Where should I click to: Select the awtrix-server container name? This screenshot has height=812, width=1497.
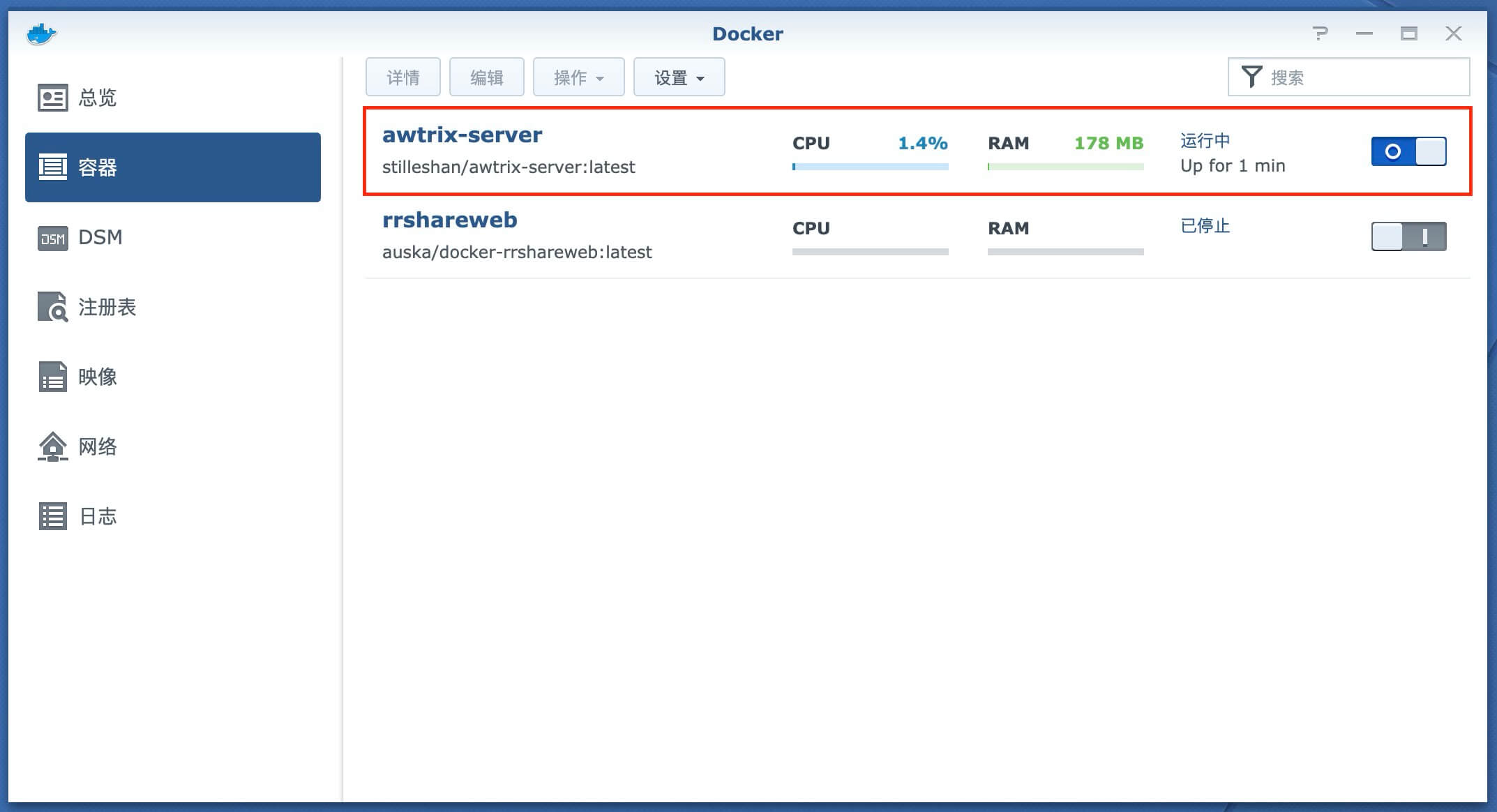pyautogui.click(x=462, y=135)
